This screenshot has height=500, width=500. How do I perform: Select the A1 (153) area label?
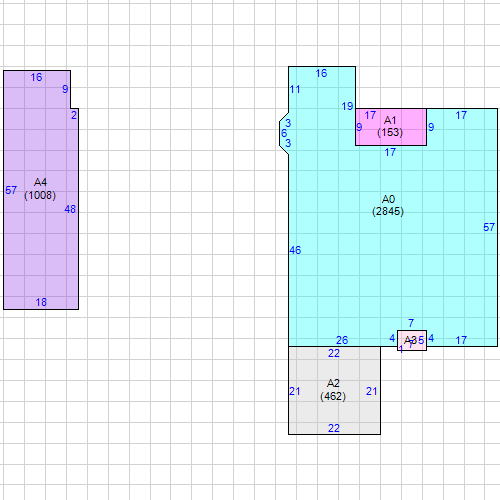pos(390,126)
